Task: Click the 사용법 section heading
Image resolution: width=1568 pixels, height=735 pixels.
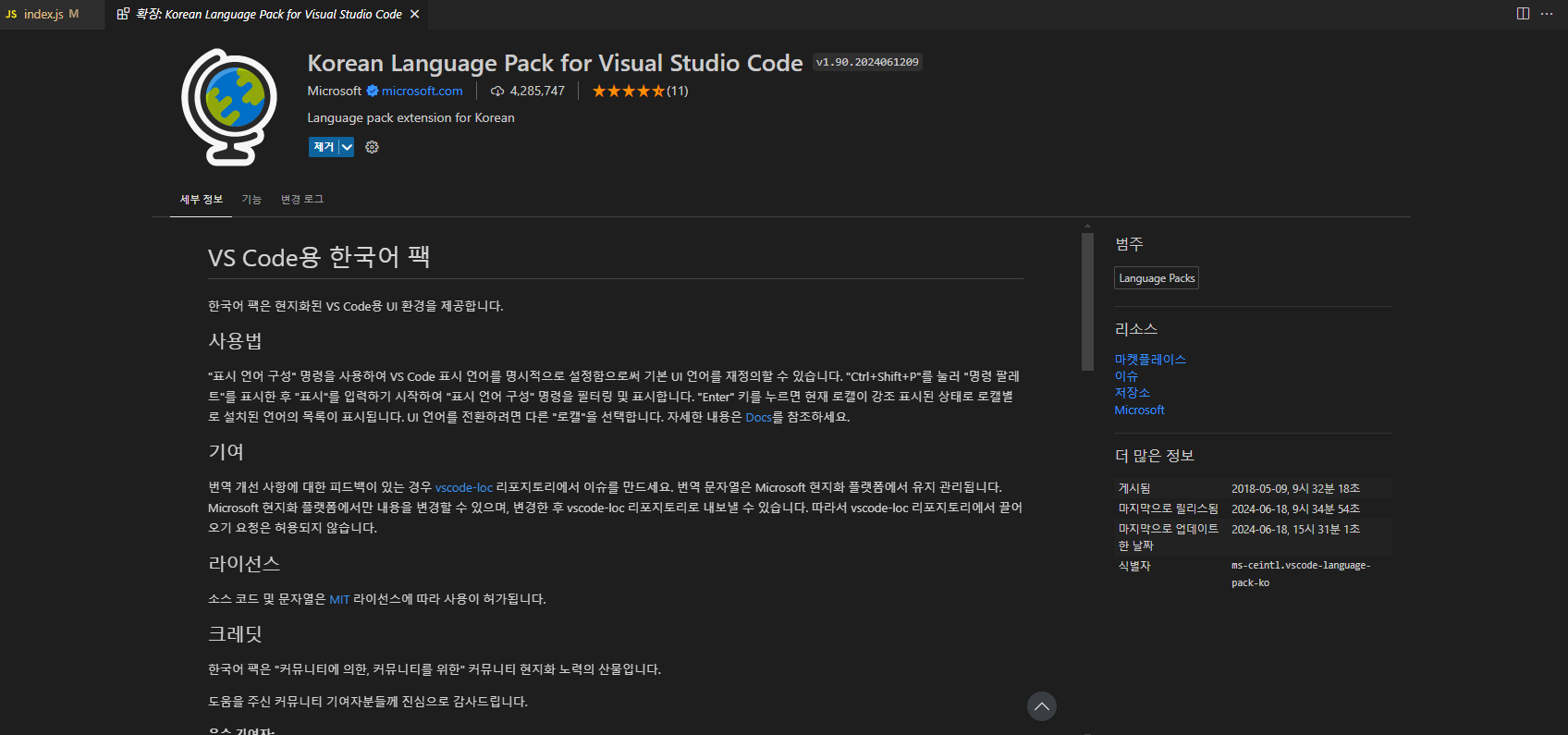Action: coord(236,341)
